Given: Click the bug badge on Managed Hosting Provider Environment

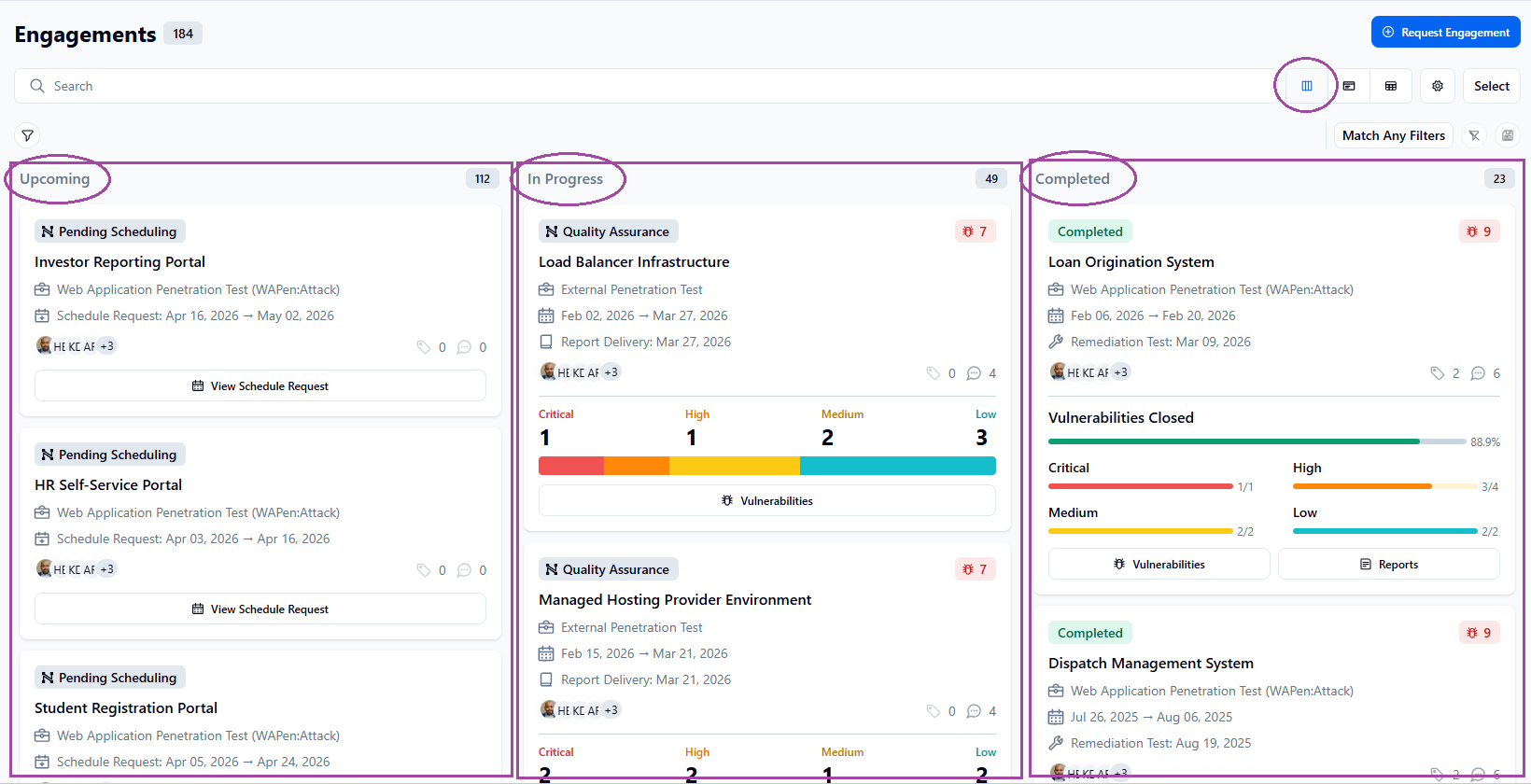Looking at the screenshot, I should [975, 569].
